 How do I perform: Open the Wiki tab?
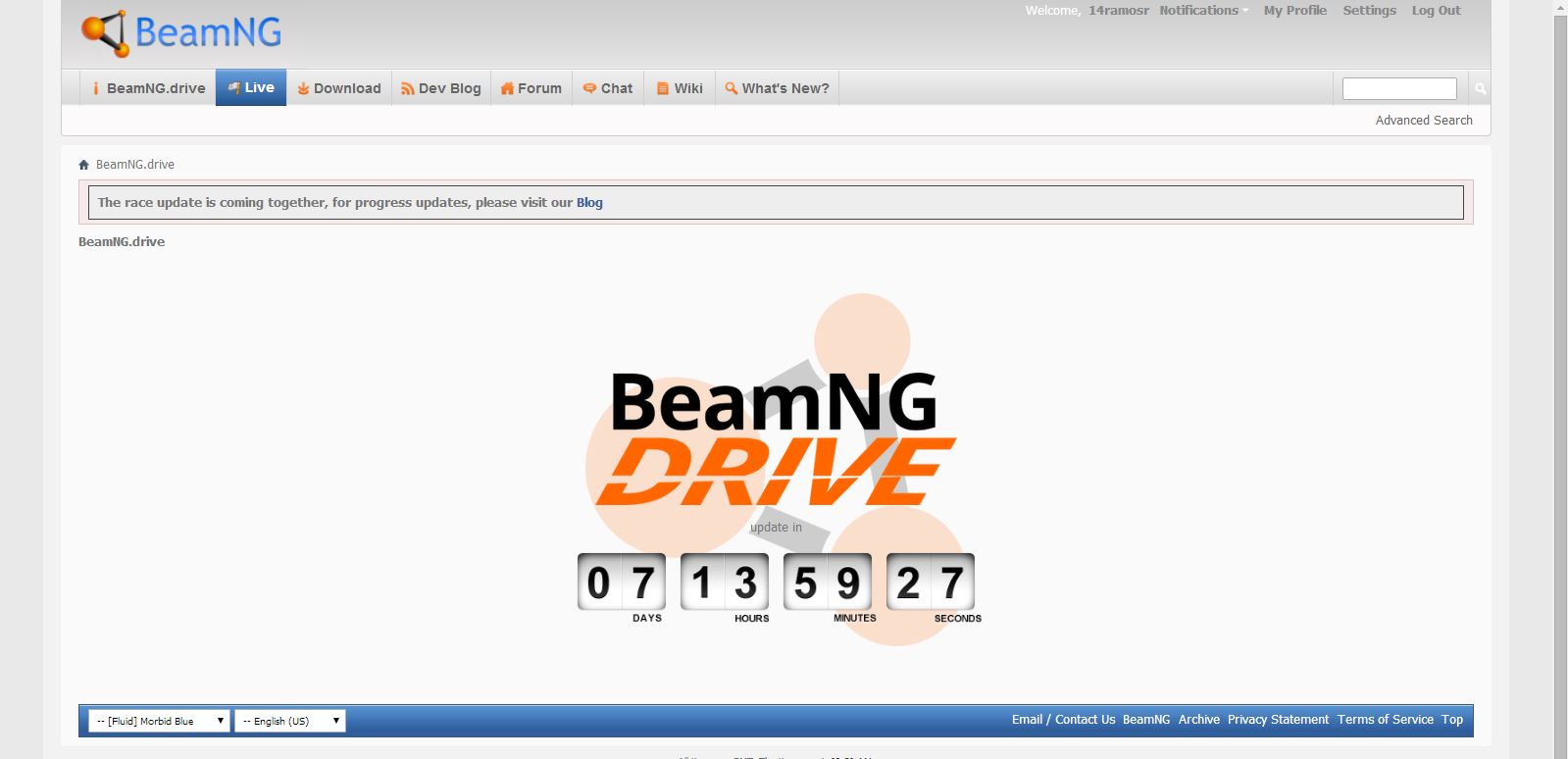pyautogui.click(x=680, y=88)
